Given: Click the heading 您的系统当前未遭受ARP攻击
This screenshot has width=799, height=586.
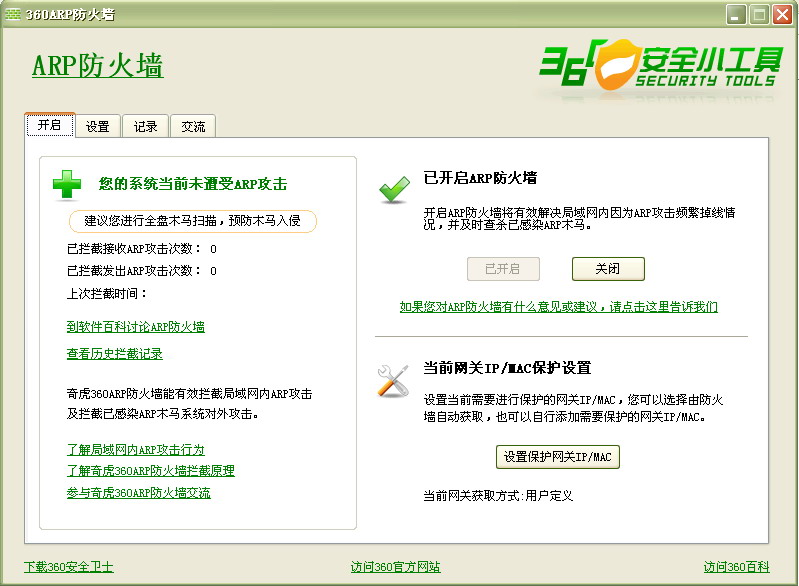Looking at the screenshot, I should pyautogui.click(x=193, y=183).
